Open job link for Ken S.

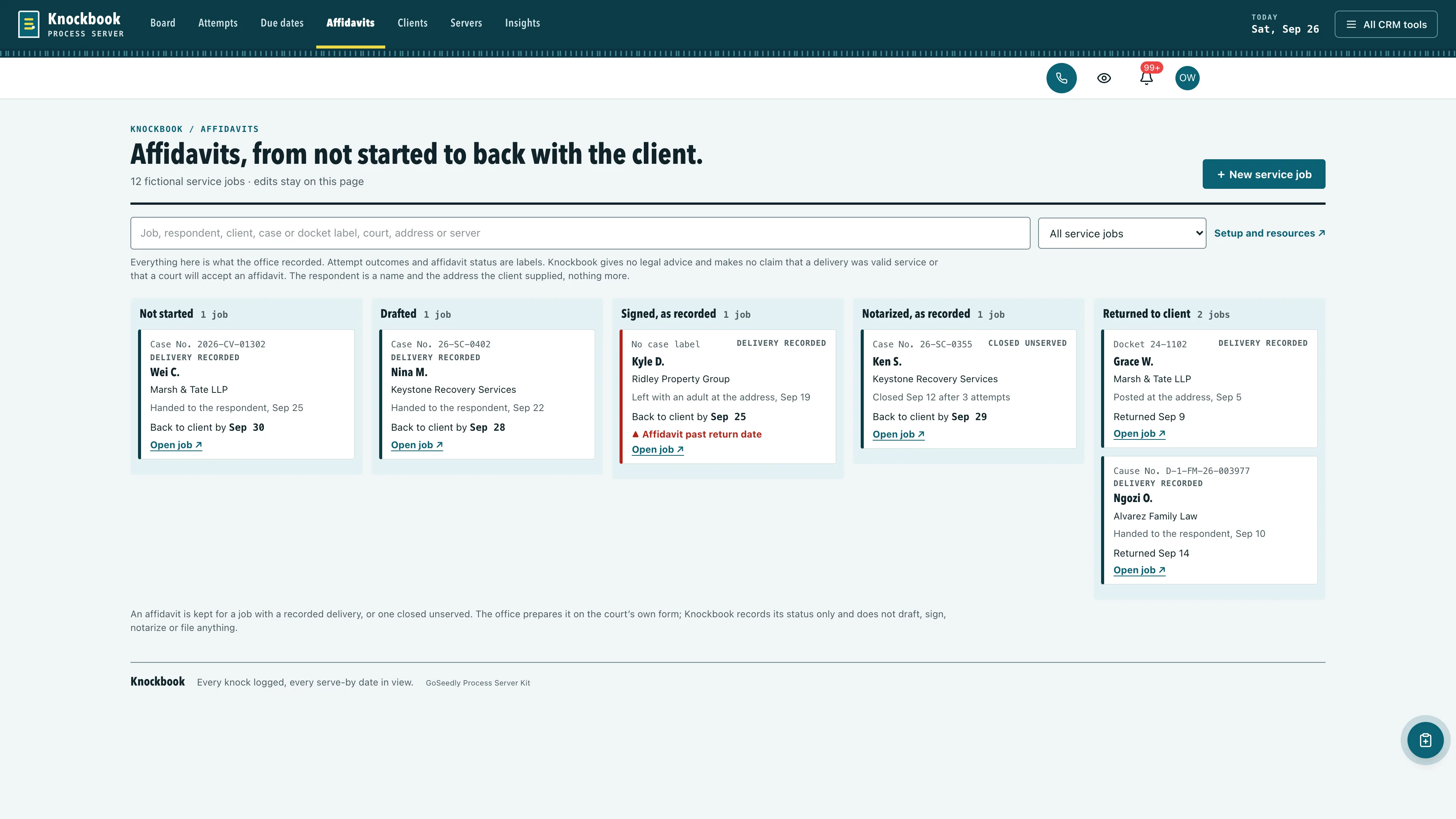(x=898, y=434)
